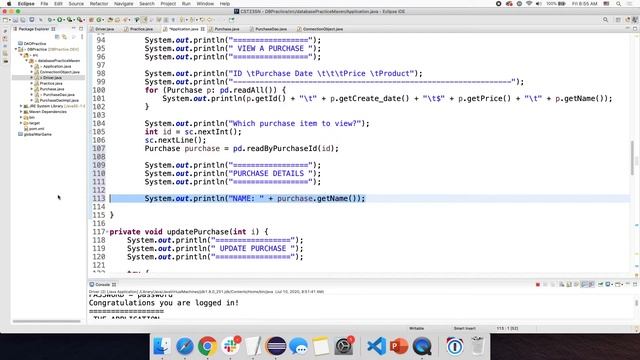Collapse All in Package Explorer toolbar
The width and height of the screenshot is (640, 360).
tap(57, 36)
